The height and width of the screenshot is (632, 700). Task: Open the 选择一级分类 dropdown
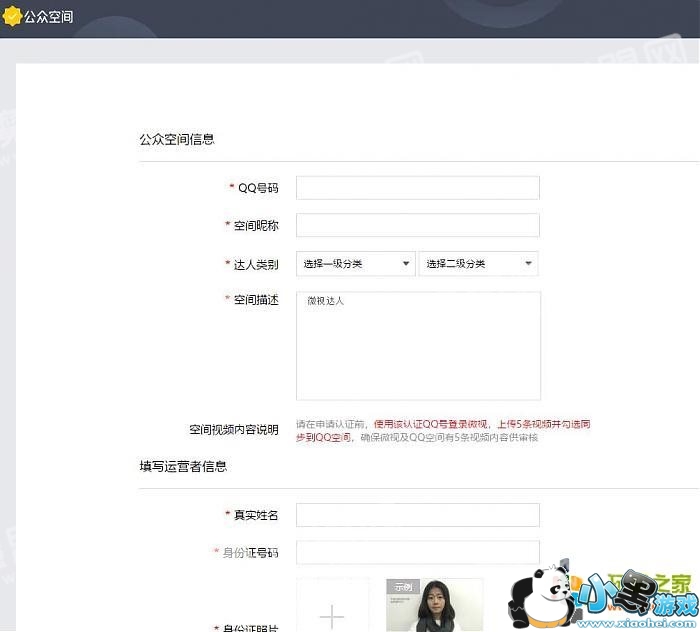[x=355, y=263]
